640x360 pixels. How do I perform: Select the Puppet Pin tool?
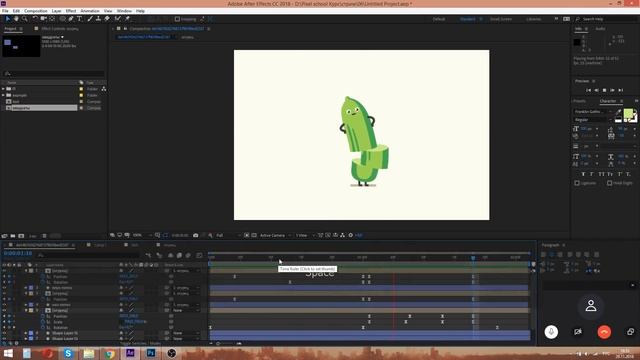point(127,19)
